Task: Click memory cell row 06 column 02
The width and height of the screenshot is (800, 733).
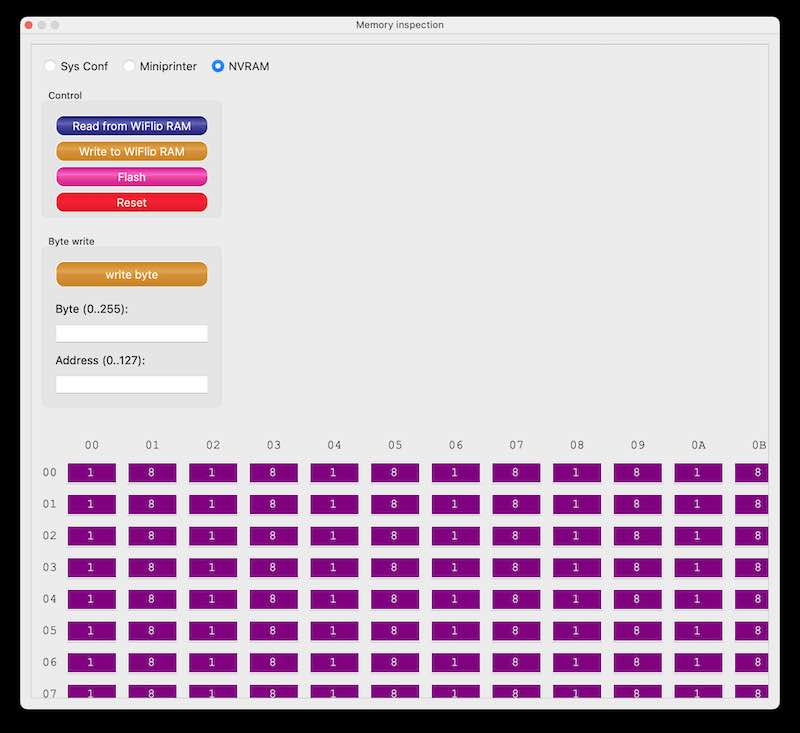Action: click(x=213, y=663)
